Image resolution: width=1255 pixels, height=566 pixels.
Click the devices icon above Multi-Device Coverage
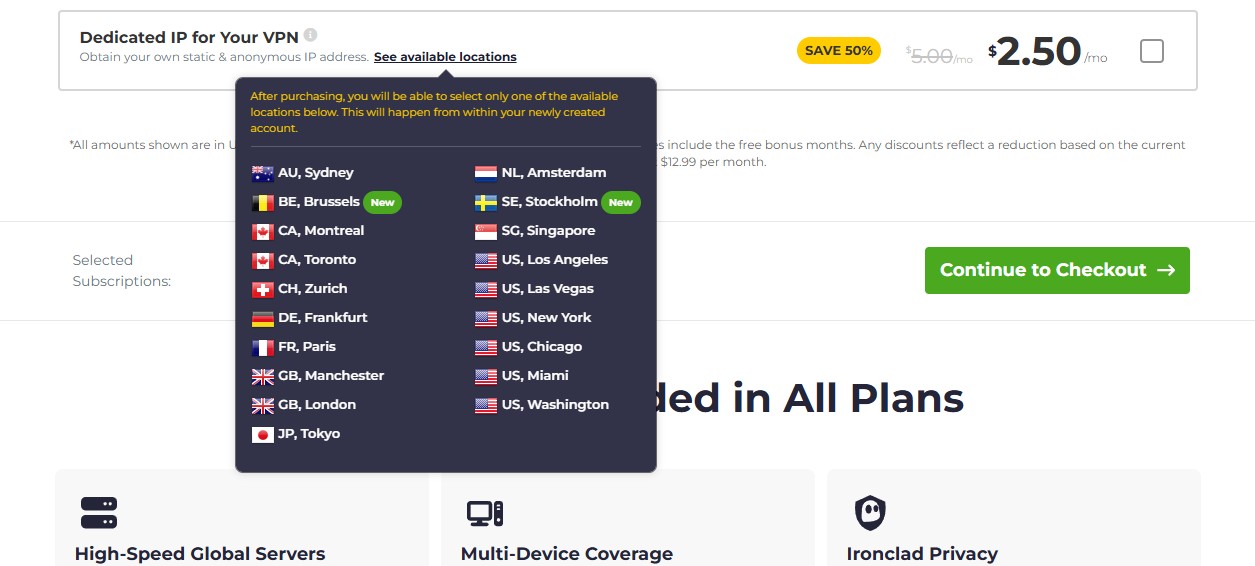[x=485, y=513]
